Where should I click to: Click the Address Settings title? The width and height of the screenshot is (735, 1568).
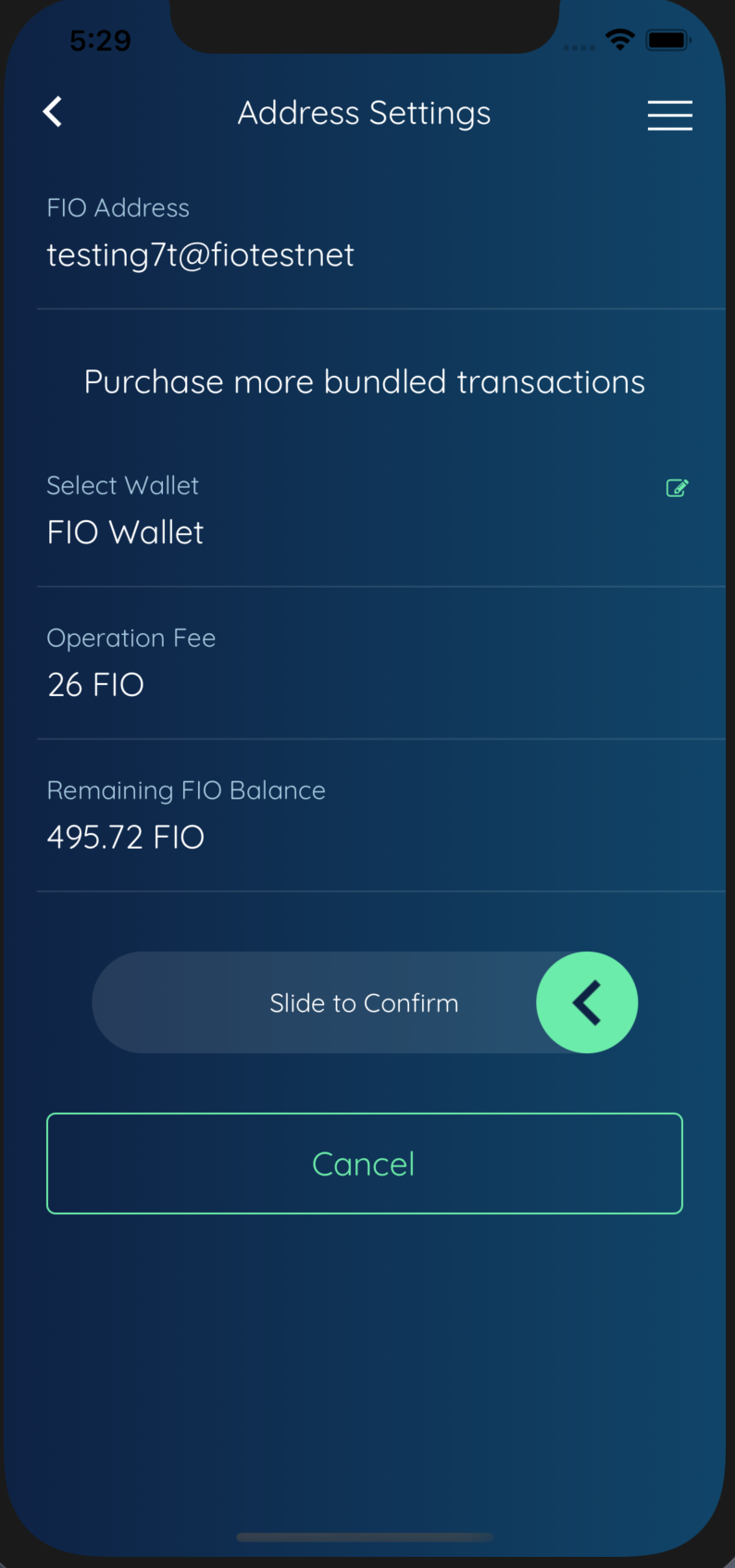[364, 112]
